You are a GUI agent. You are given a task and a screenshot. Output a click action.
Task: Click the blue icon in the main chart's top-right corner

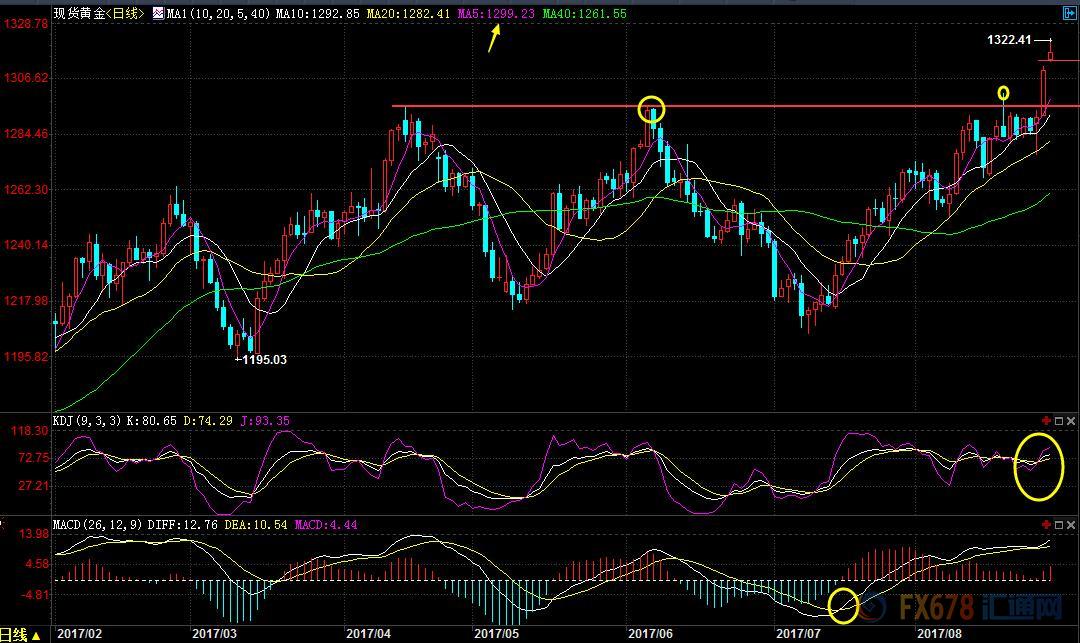1068,12
